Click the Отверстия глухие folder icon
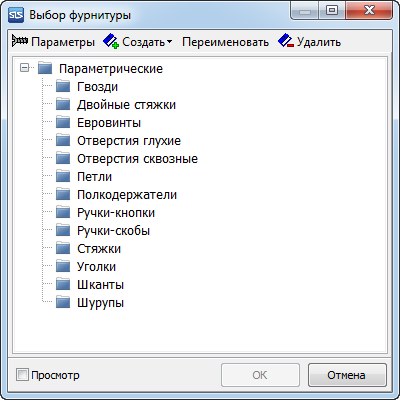 (x=63, y=140)
